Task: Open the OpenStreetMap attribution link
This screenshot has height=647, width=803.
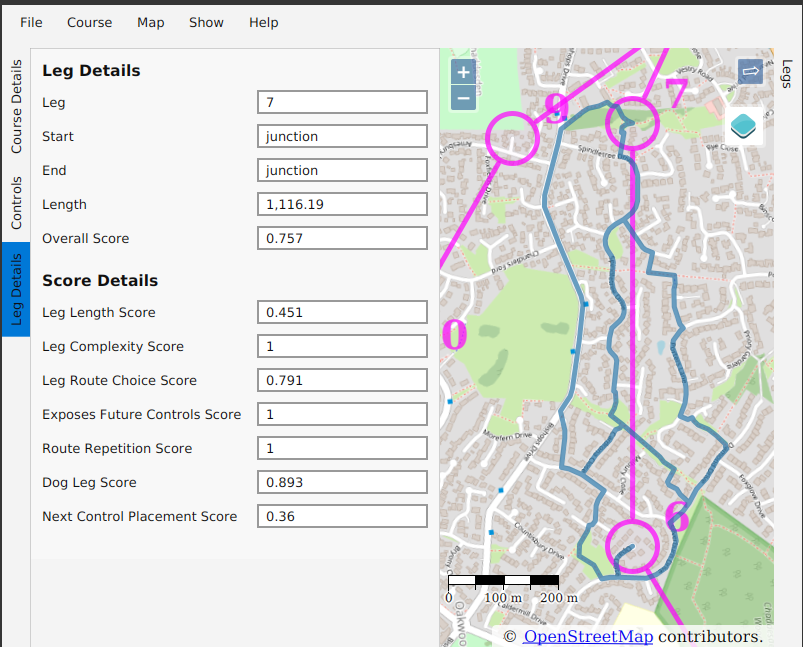Action: pyautogui.click(x=588, y=636)
